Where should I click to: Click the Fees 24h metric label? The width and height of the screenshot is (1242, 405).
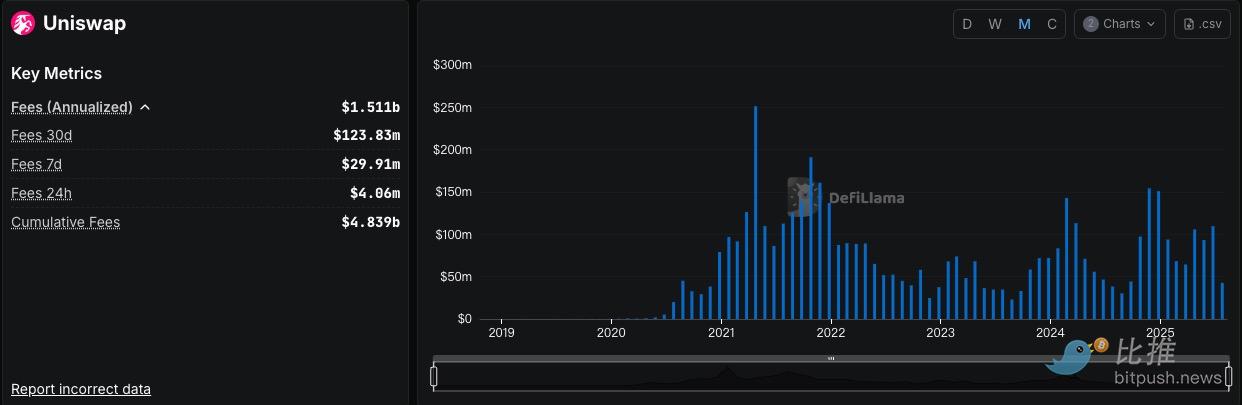[x=41, y=193]
